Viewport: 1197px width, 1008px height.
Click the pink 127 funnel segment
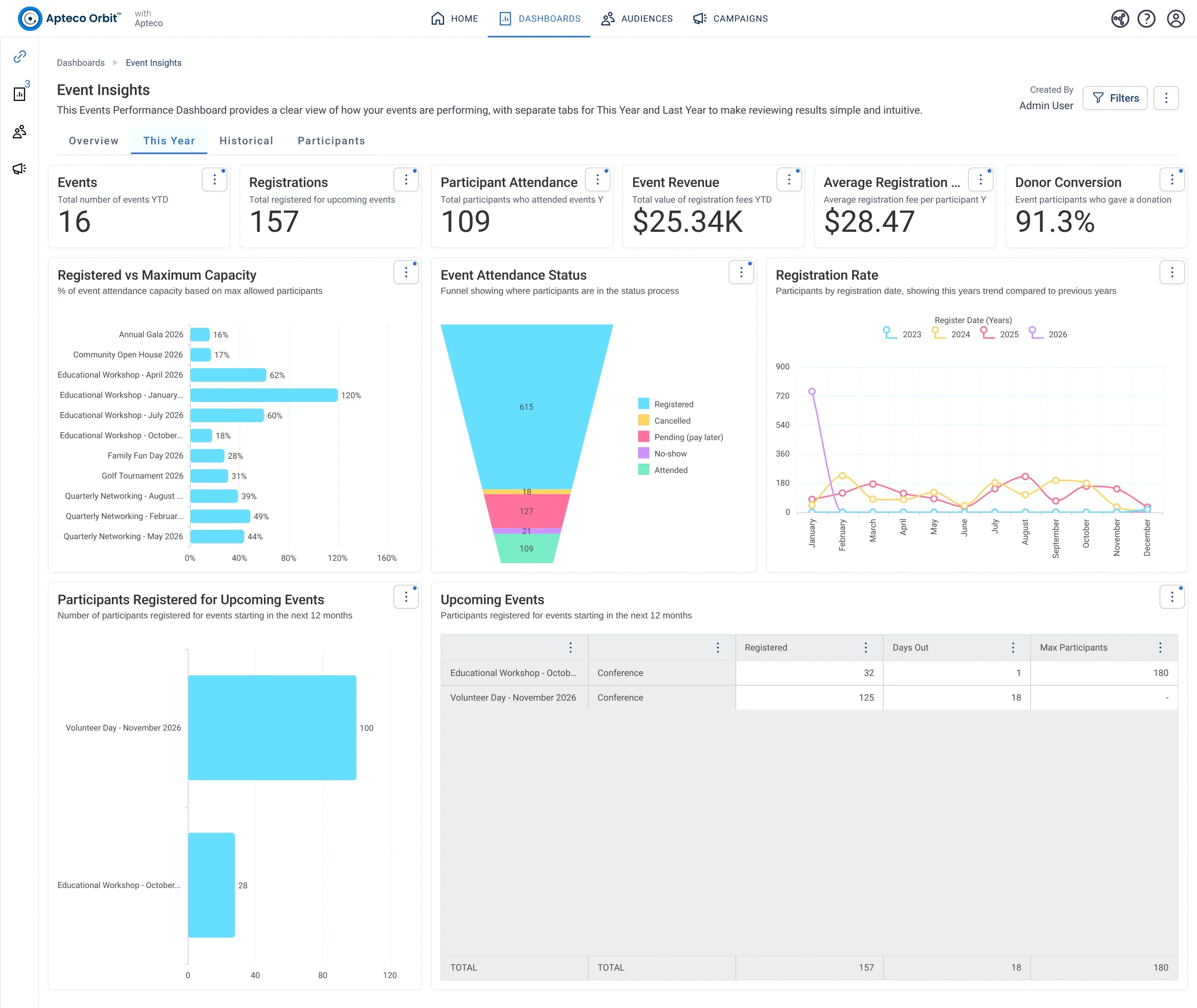point(527,511)
